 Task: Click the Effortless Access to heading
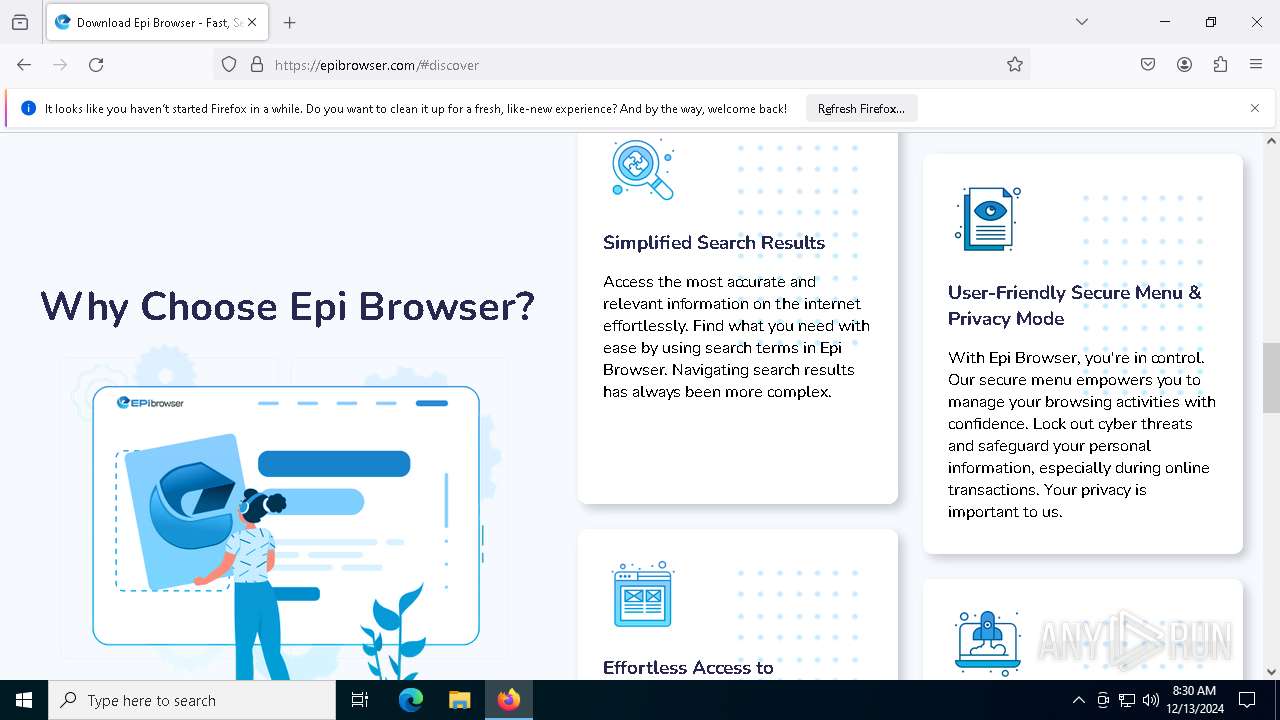688,667
